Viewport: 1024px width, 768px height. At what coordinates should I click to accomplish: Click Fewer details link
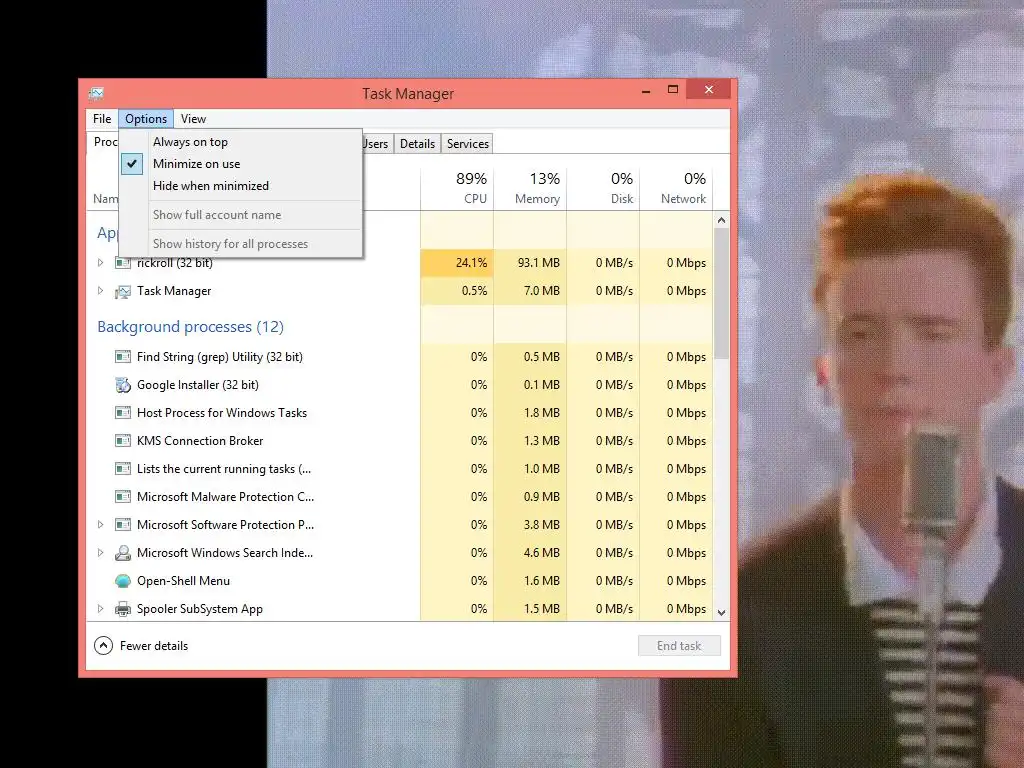[x=154, y=646]
